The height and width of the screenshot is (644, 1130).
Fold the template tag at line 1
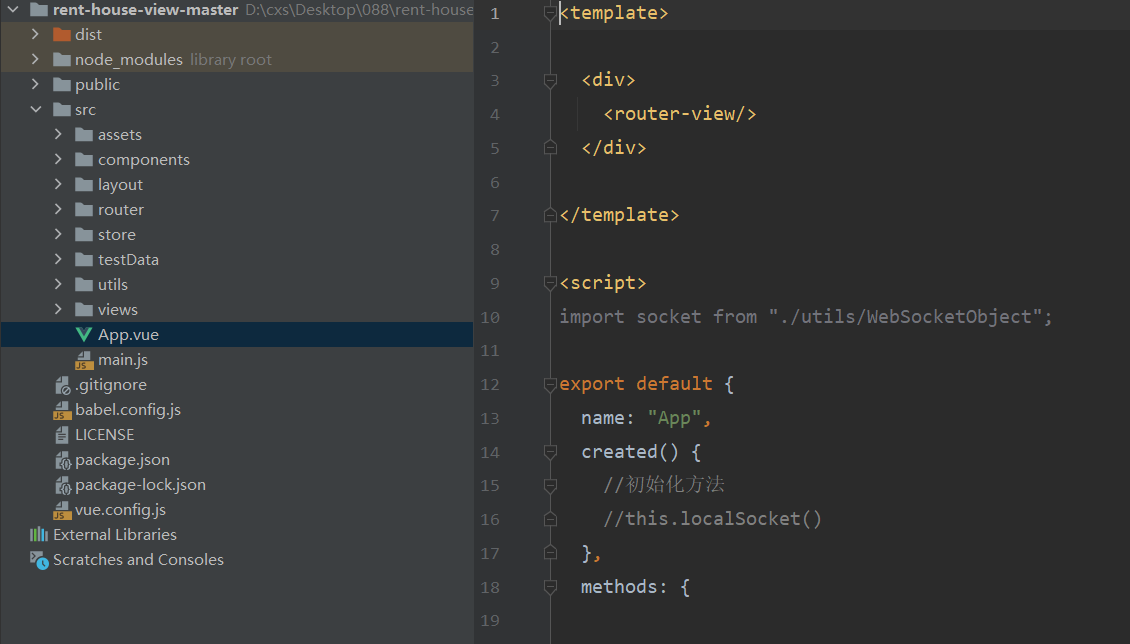tap(550, 13)
